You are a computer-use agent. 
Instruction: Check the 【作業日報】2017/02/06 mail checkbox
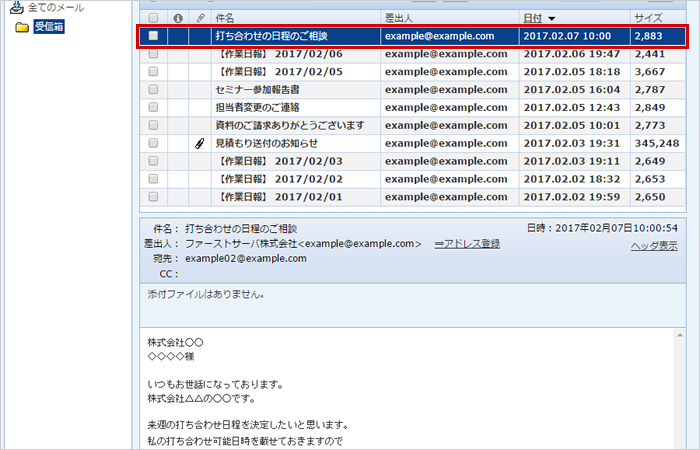153,54
